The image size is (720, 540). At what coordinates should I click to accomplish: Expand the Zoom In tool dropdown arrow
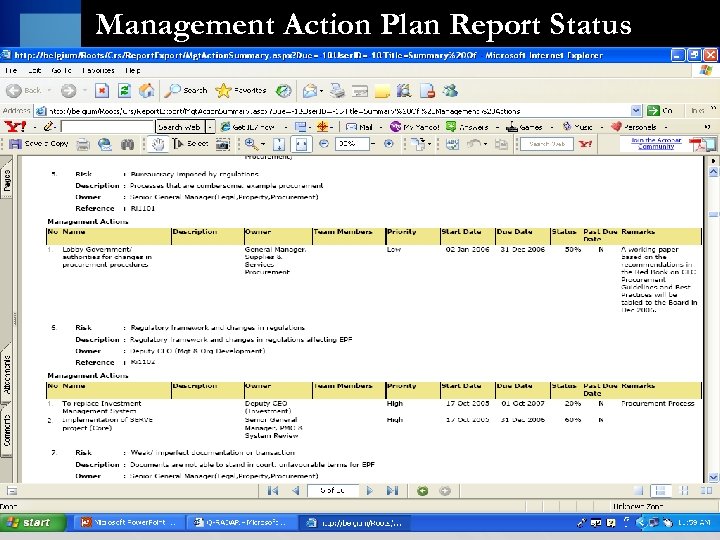263,144
